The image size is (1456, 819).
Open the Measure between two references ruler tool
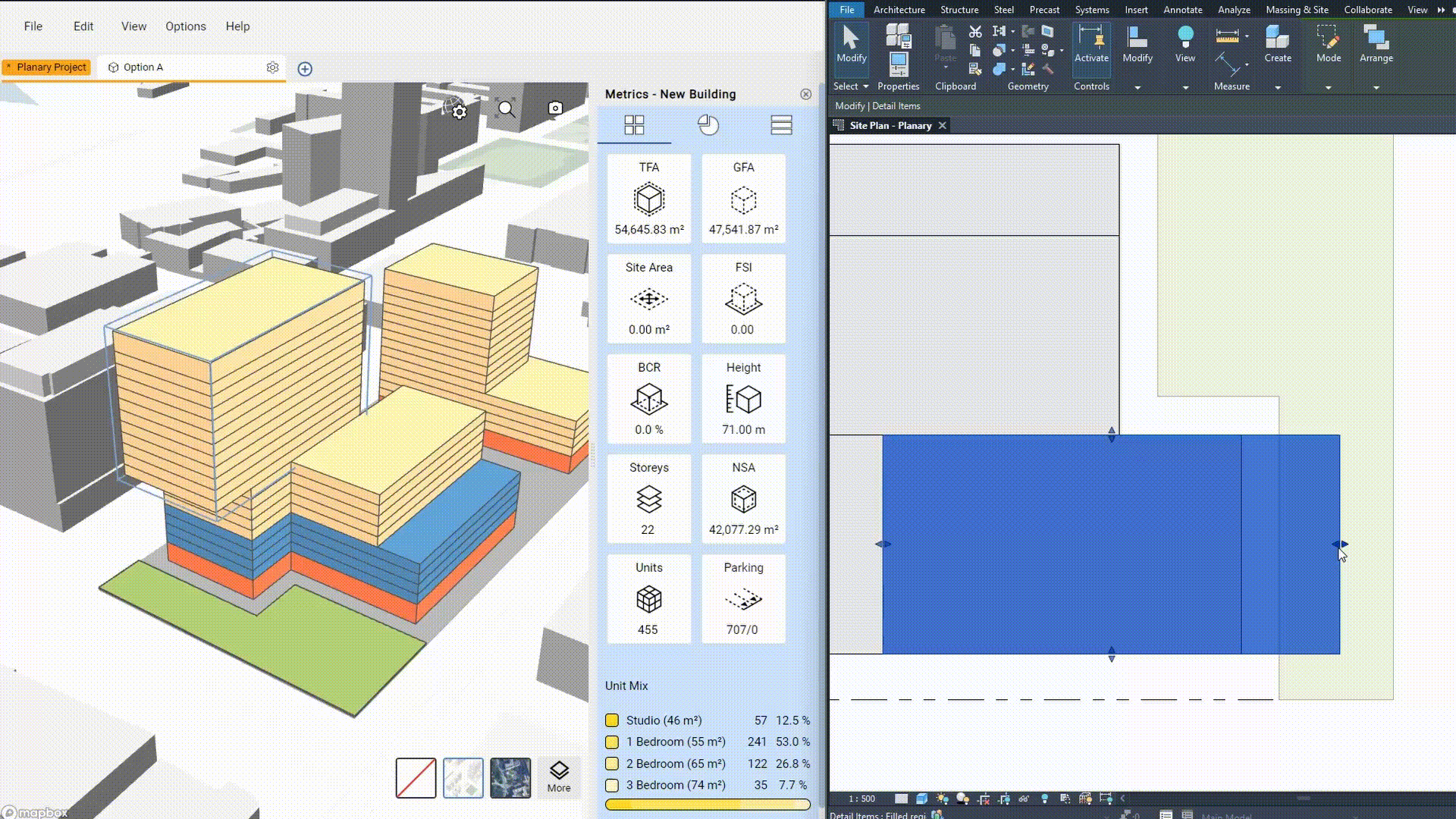1228,36
